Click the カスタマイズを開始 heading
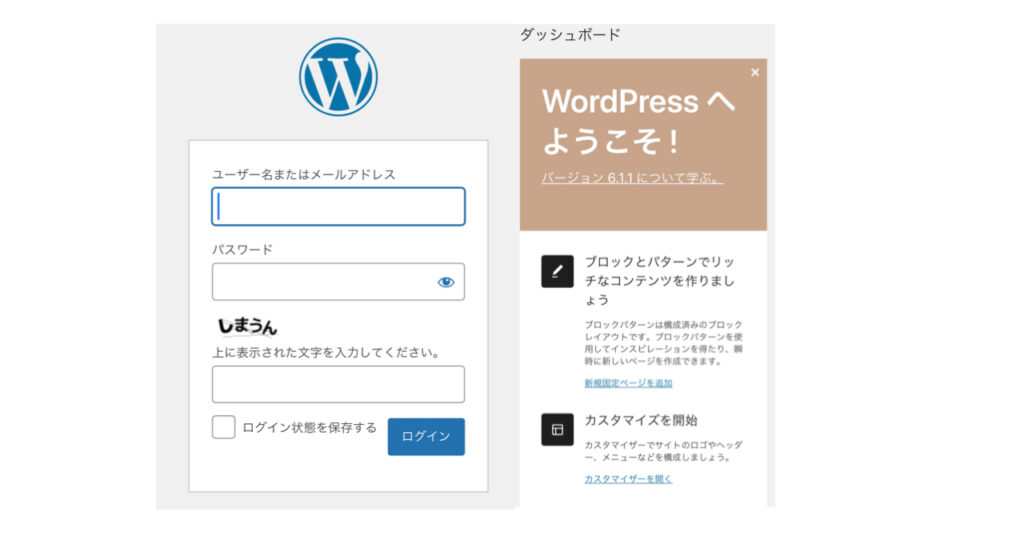 tap(641, 420)
